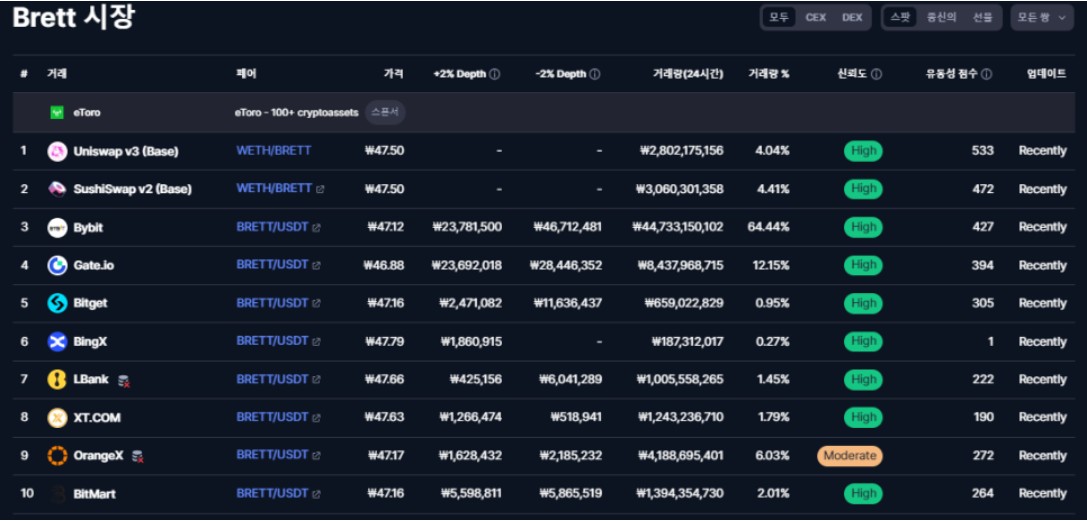
Task: Click the info icon beside 유동성 점수 header
Action: pos(986,74)
